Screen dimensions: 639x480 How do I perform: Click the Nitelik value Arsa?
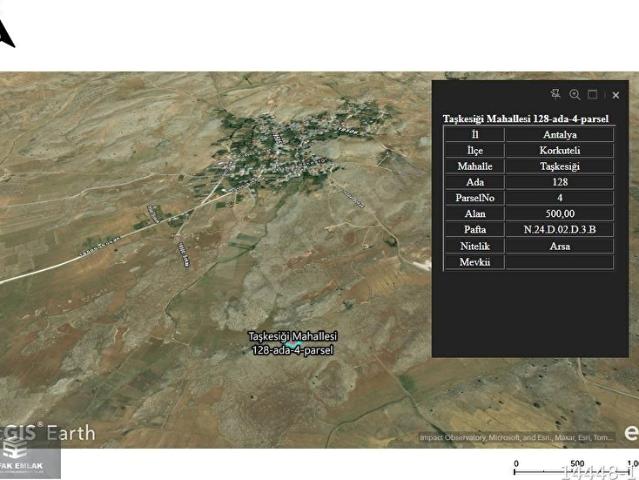(x=559, y=246)
